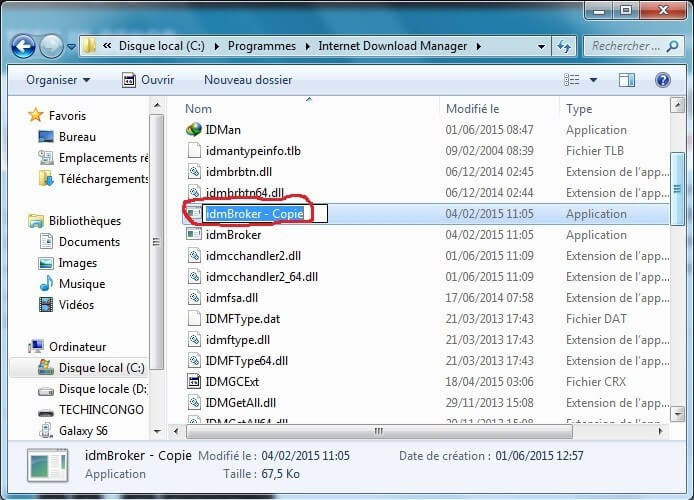This screenshot has height=500, width=694.
Task: Expand arrow after Internet Download Manager breadcrumb
Action: coord(478,46)
